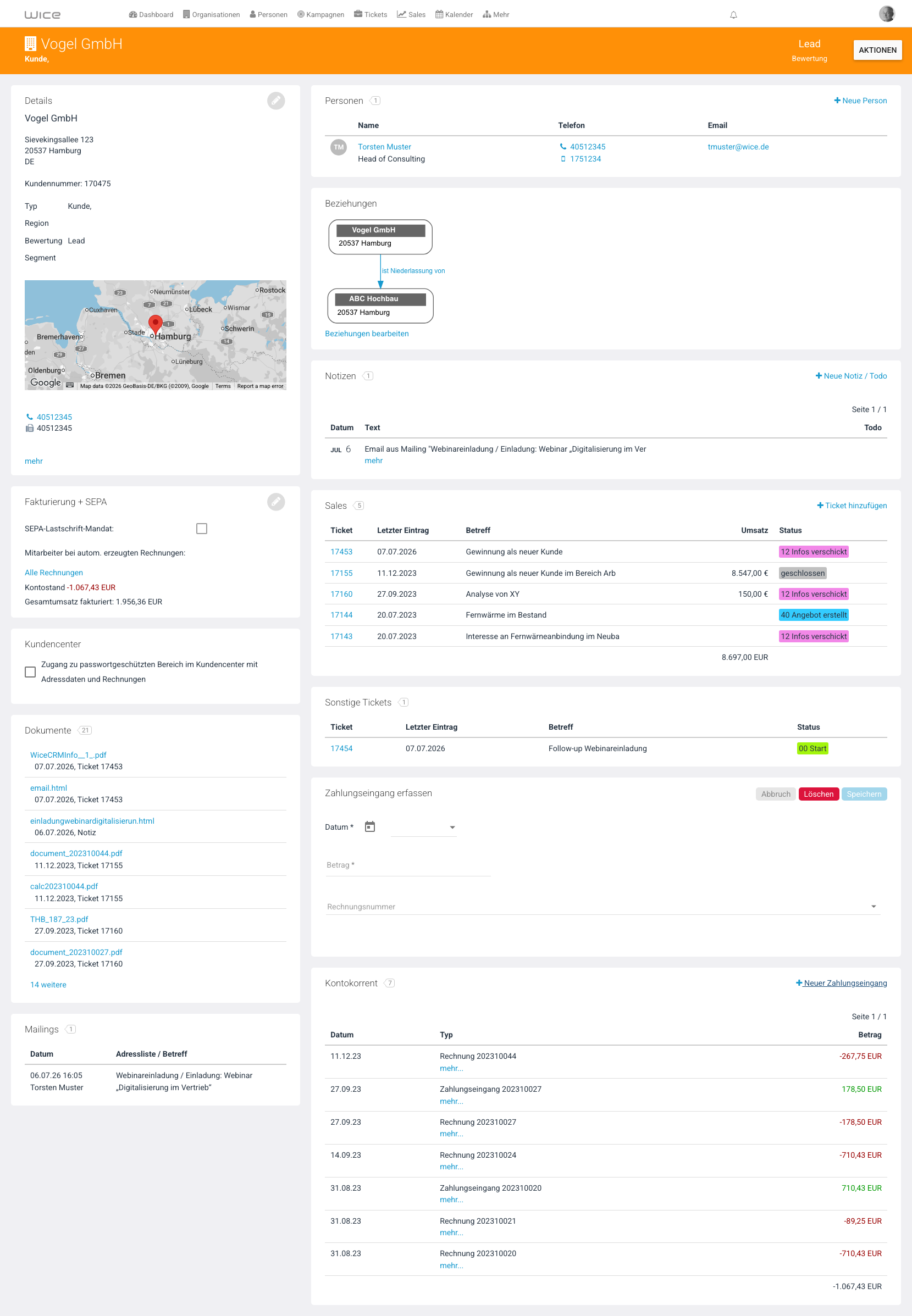Screen dimensions: 912x1316
Task: Click the AKTIONEN button
Action: 877,50
